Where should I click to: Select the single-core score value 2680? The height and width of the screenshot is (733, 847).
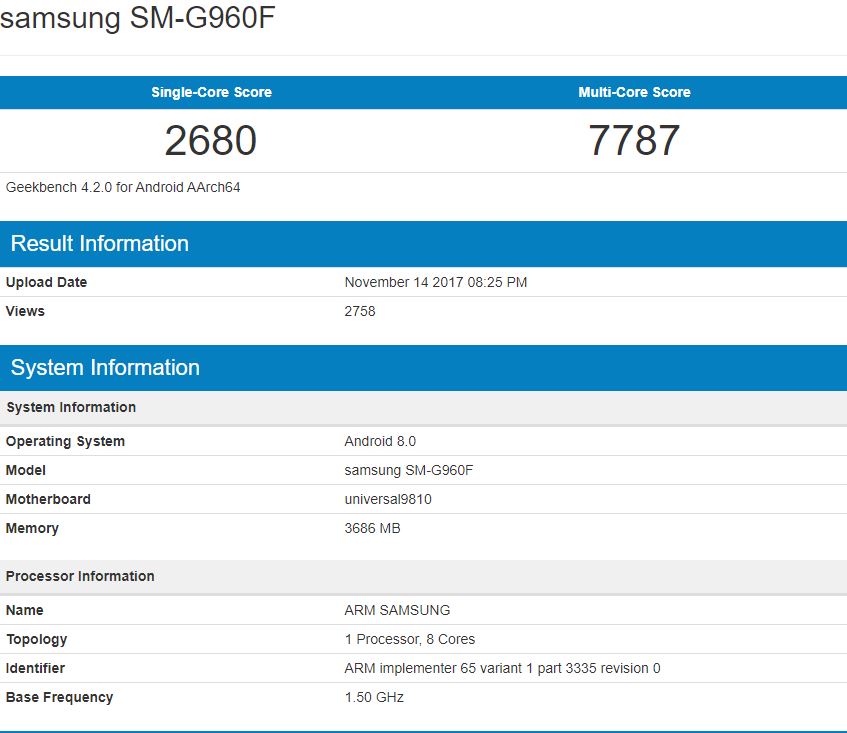(211, 141)
